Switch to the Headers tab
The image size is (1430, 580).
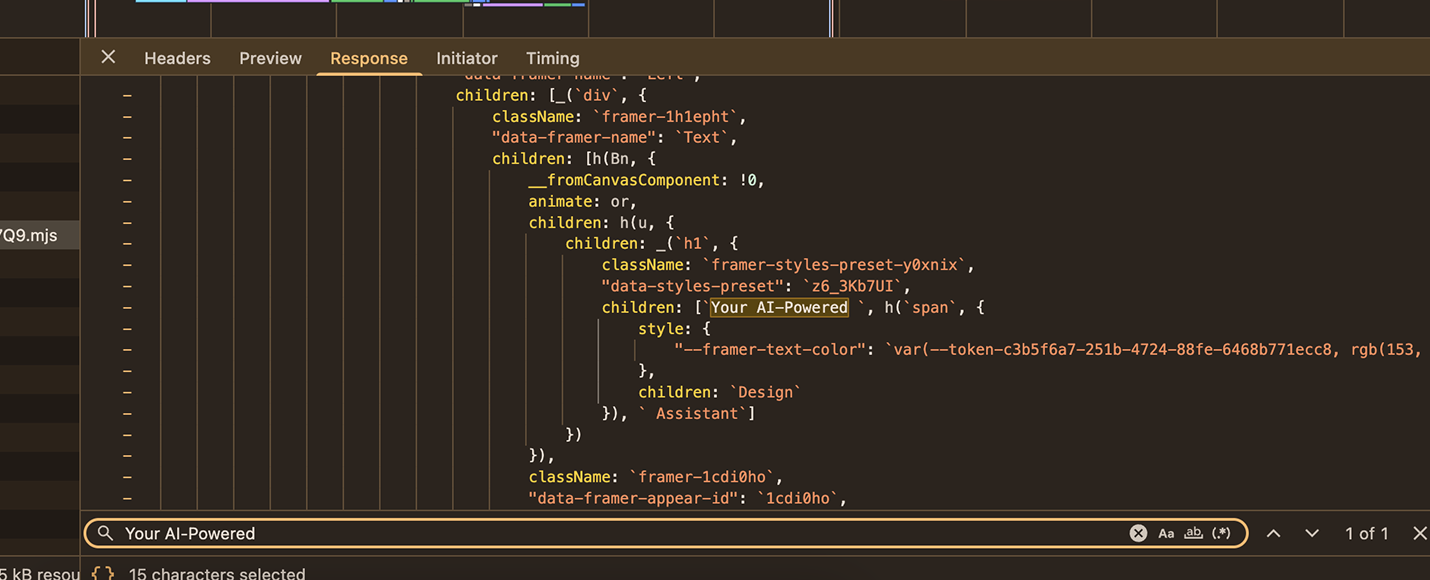click(x=177, y=58)
